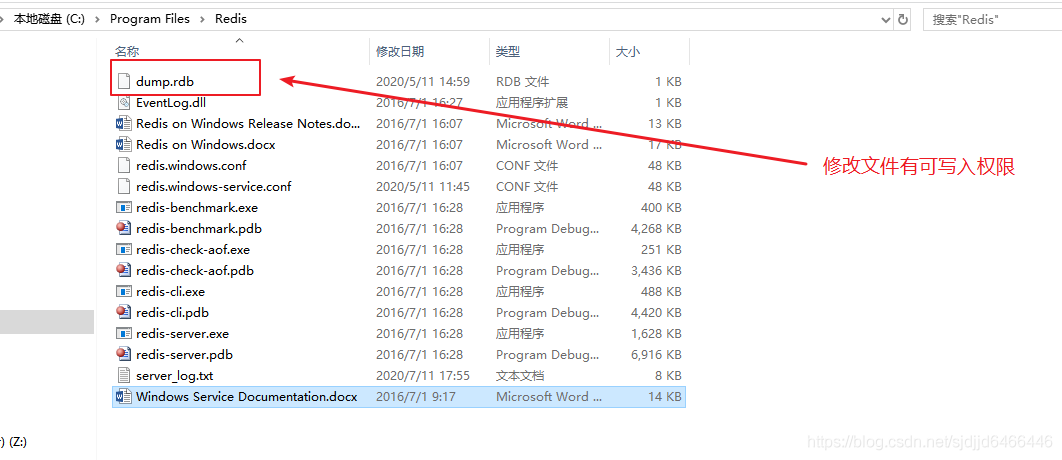Select file name redis-cli.exe
Viewport: 1062px width, 460px height.
[171, 292]
